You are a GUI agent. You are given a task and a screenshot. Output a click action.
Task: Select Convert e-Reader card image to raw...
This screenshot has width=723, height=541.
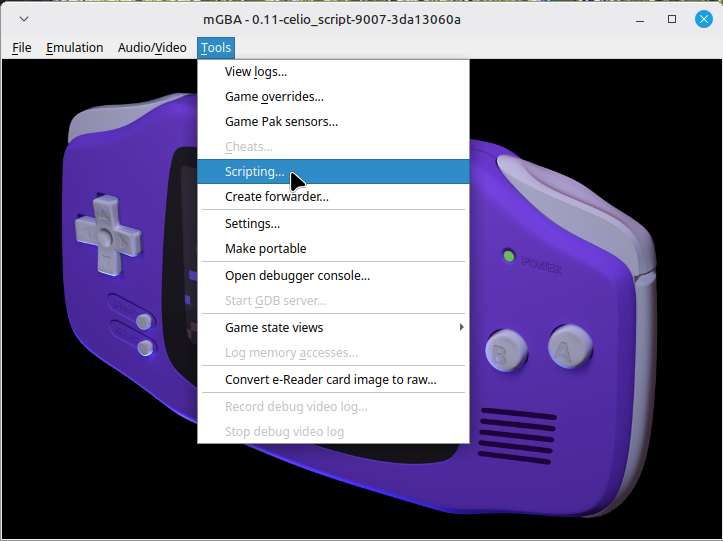pyautogui.click(x=333, y=380)
